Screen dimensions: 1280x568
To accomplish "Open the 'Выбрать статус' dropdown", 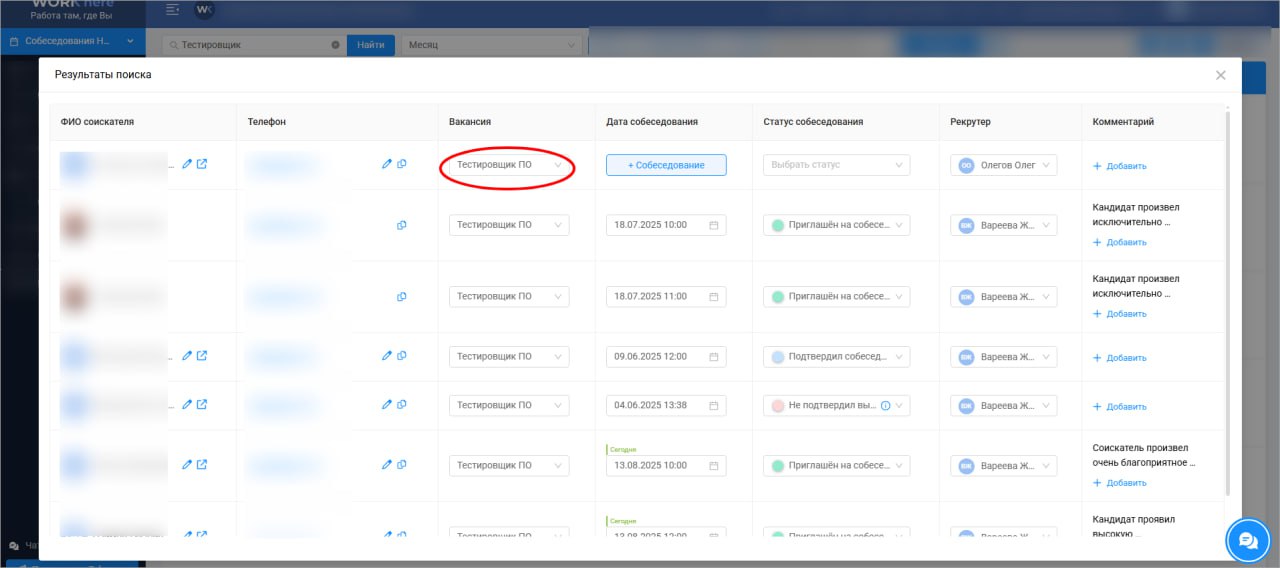I will [x=836, y=165].
